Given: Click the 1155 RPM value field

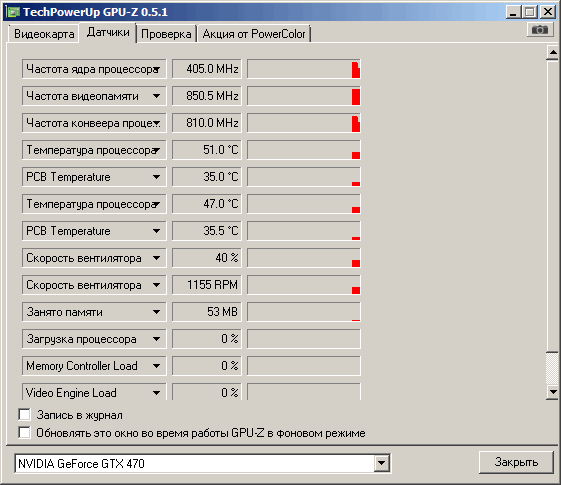Looking at the screenshot, I should pos(207,285).
